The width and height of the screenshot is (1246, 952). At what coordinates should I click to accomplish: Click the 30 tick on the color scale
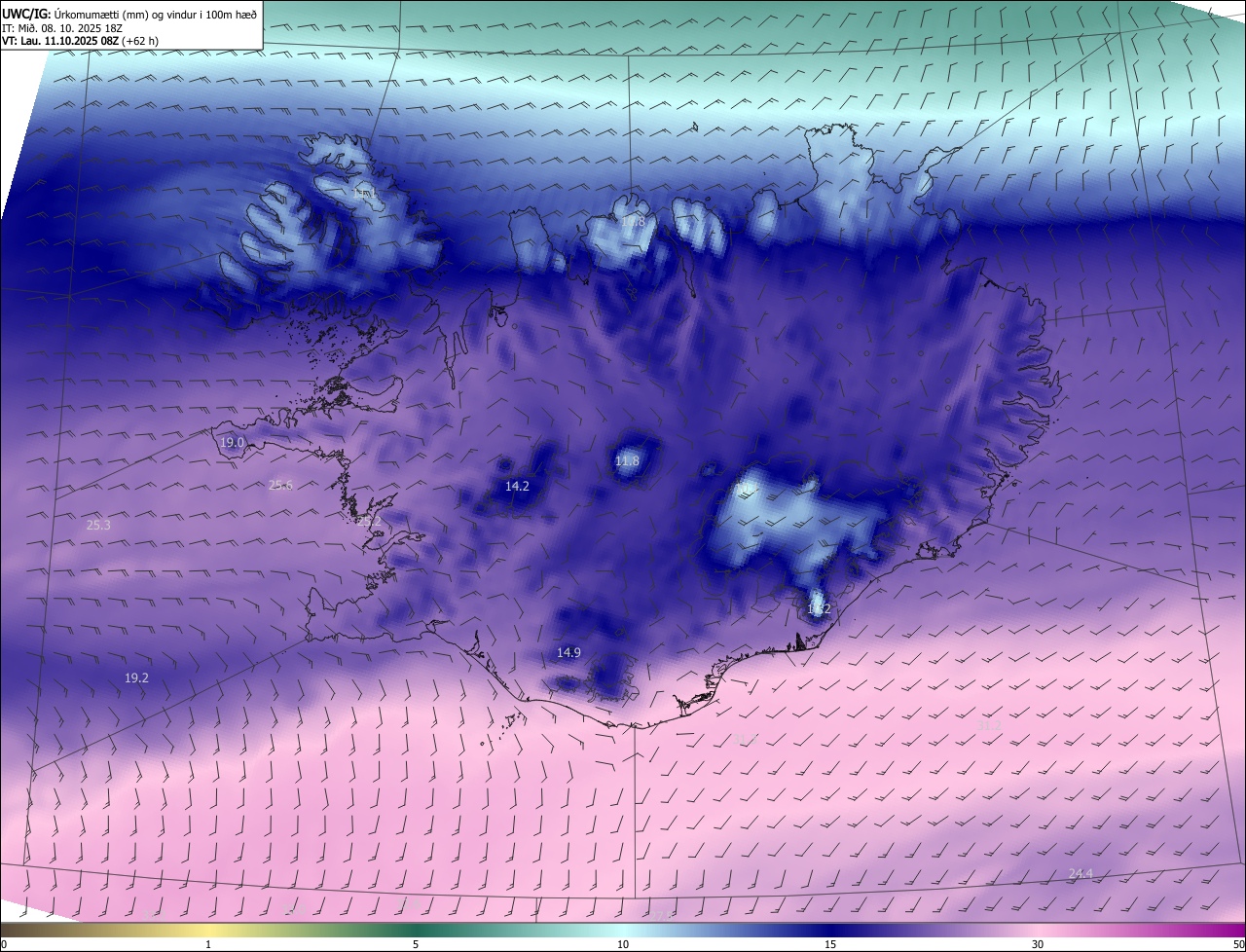click(x=1038, y=944)
